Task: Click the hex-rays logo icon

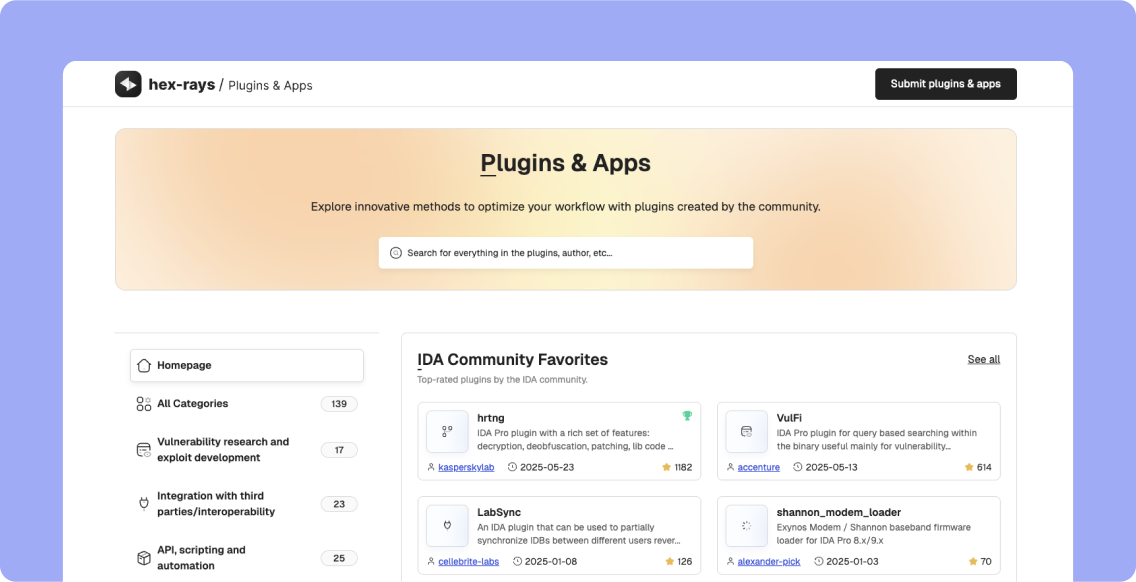Action: pos(128,84)
